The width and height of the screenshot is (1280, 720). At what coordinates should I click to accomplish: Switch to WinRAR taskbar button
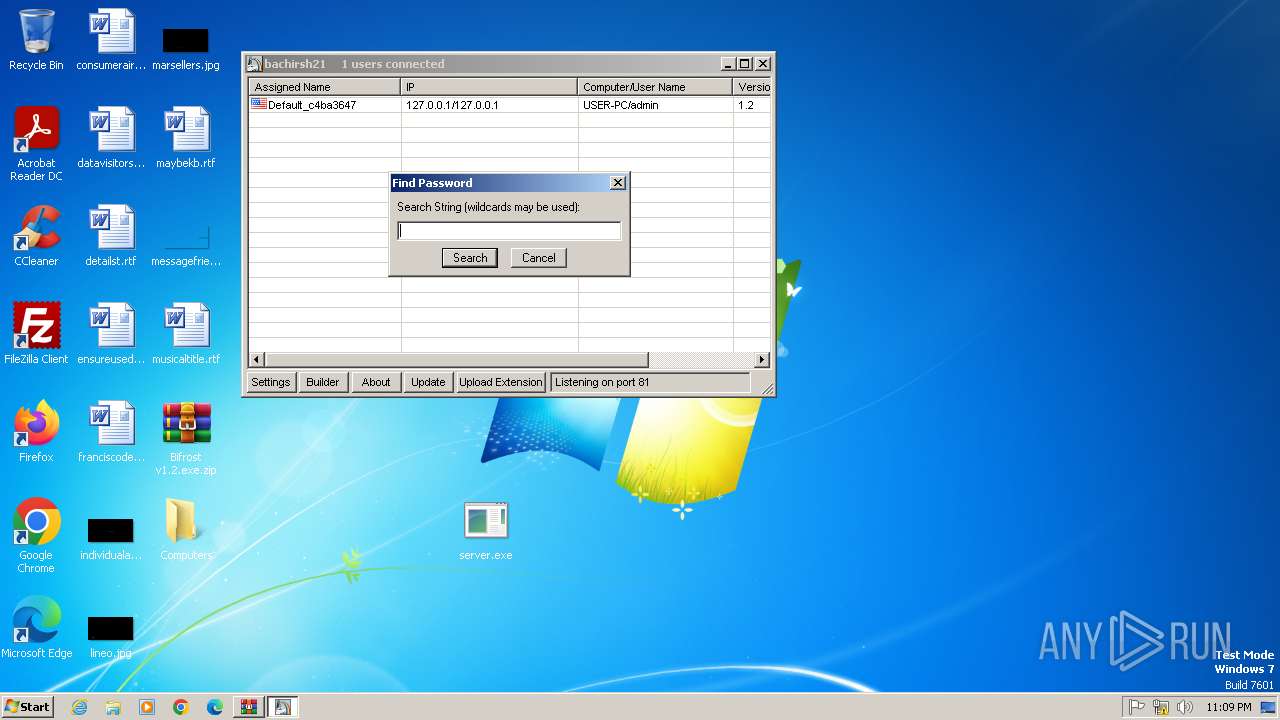point(249,707)
